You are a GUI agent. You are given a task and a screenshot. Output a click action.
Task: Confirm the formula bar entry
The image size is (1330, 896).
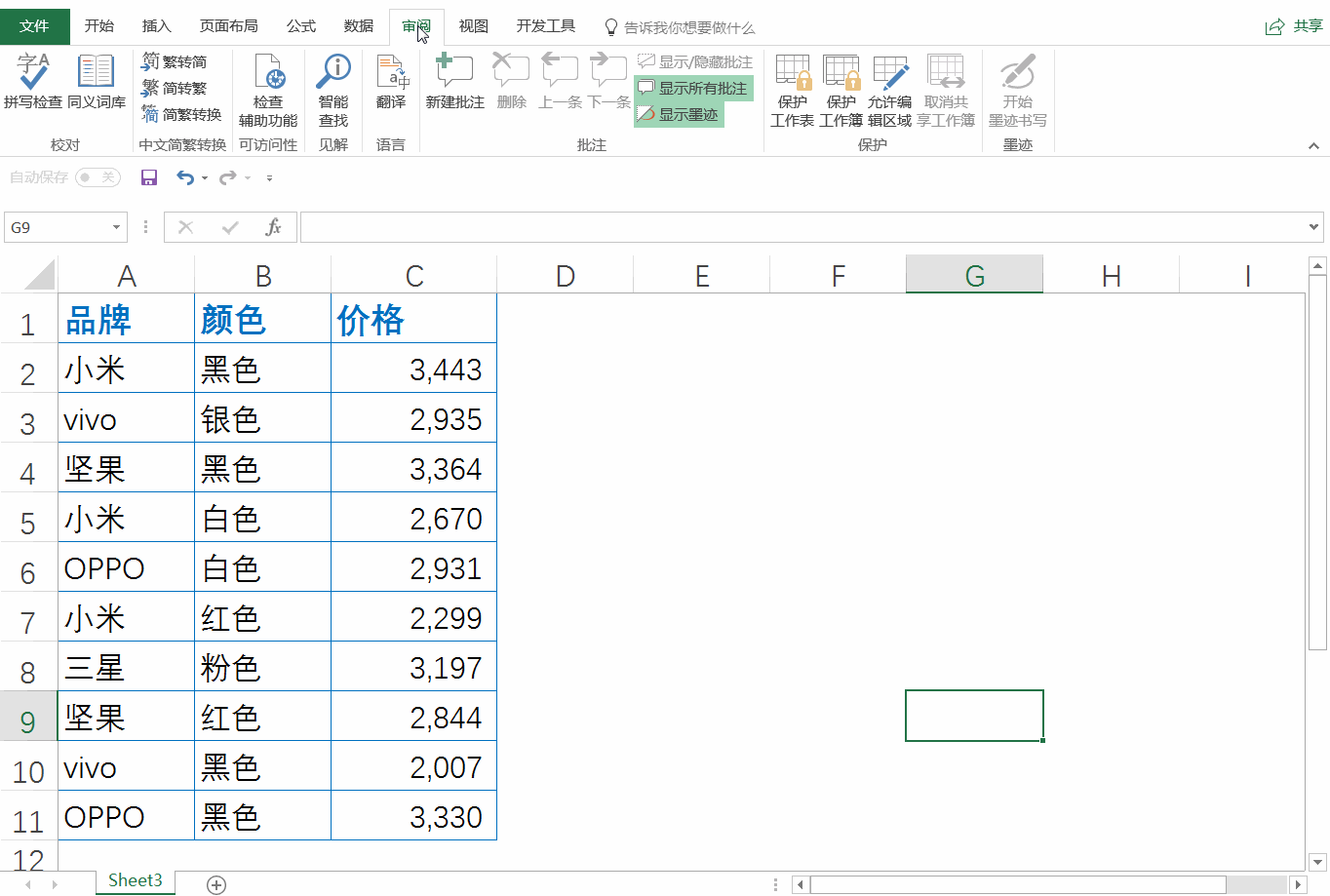pyautogui.click(x=230, y=227)
